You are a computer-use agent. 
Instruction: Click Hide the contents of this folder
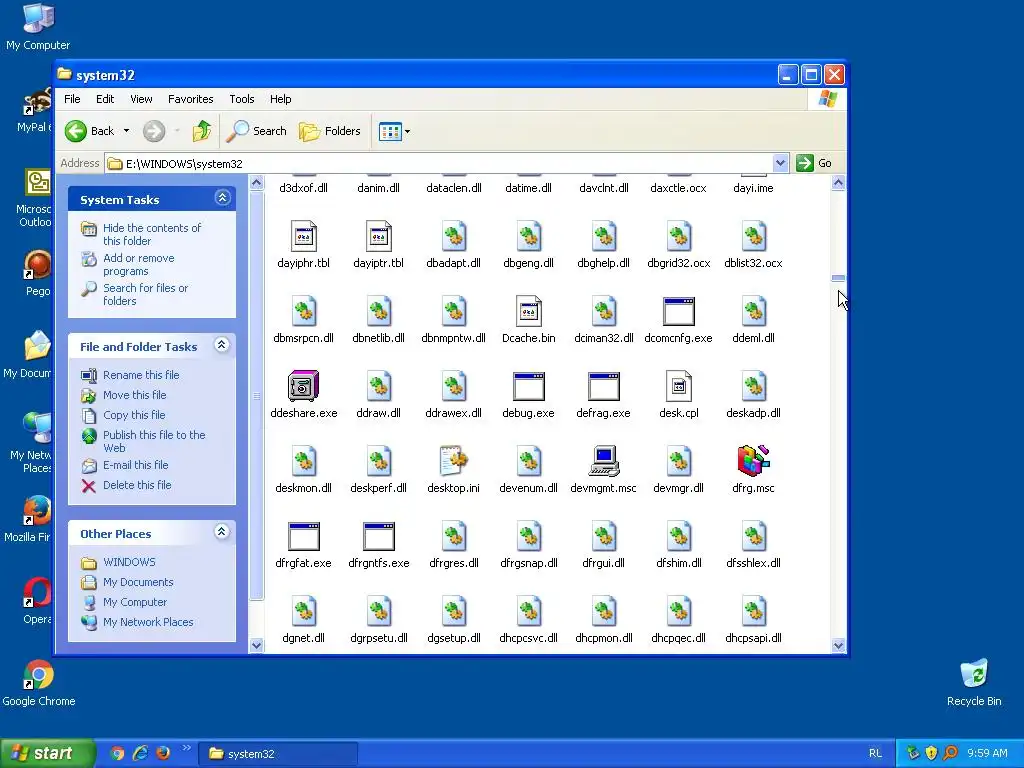coord(152,234)
